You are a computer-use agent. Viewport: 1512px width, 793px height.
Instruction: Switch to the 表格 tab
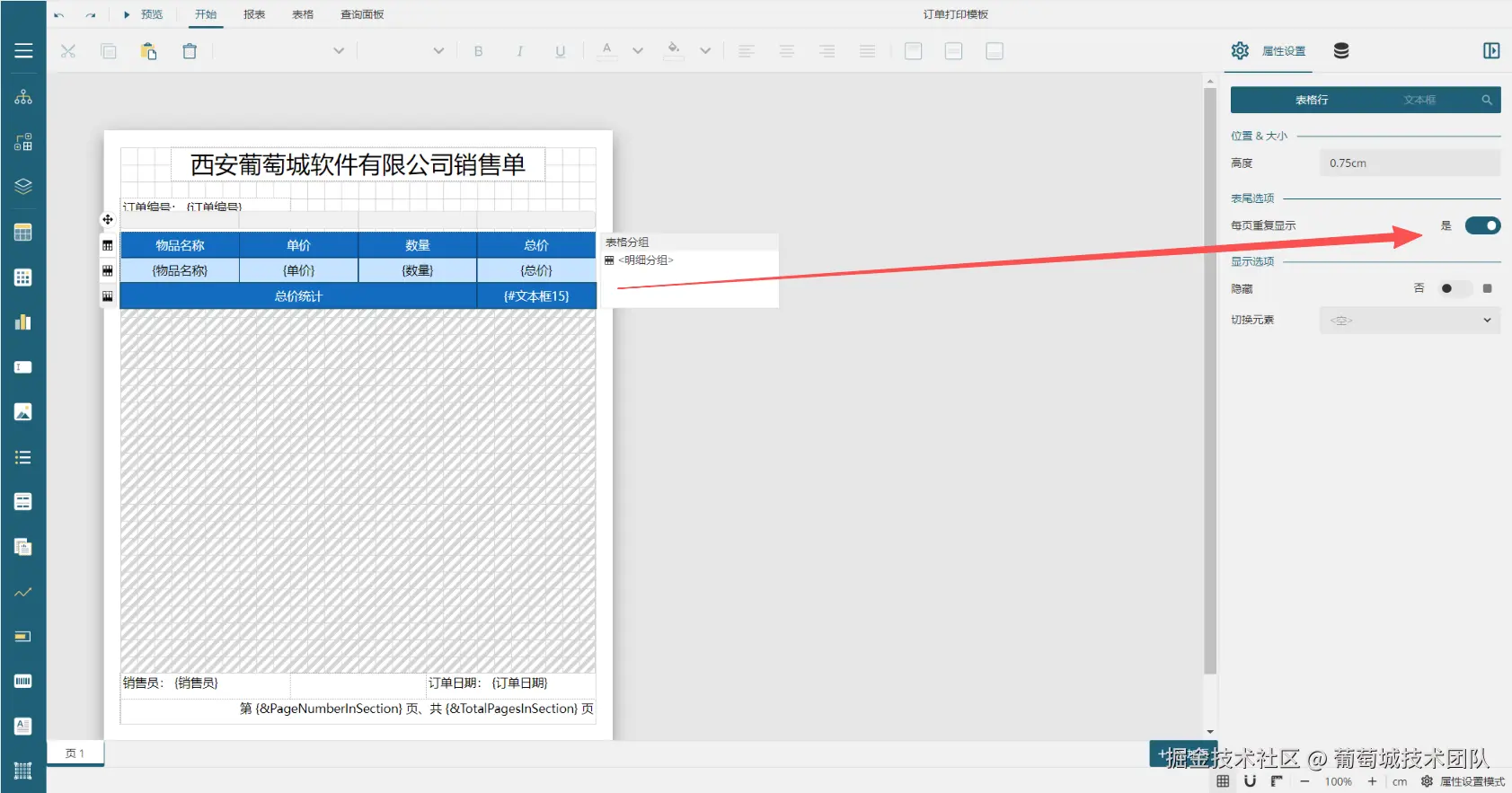coord(303,14)
